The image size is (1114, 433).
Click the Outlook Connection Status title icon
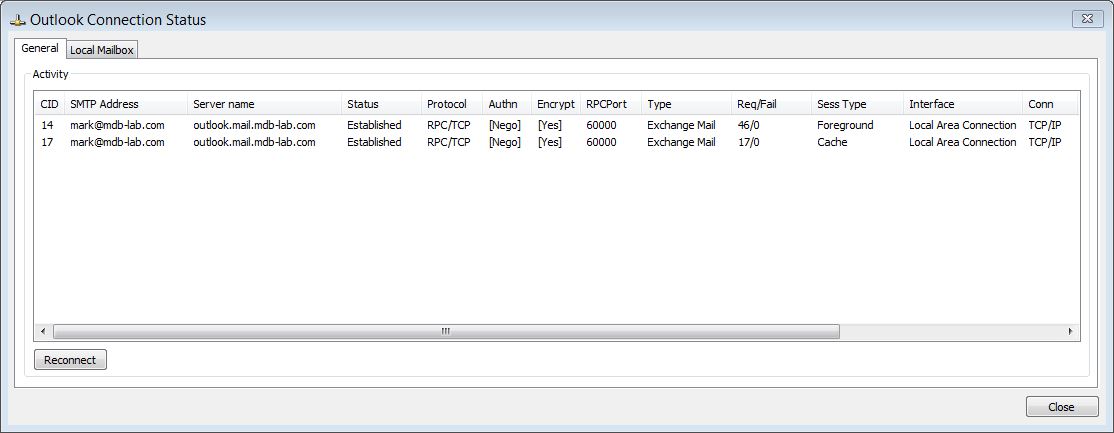pyautogui.click(x=17, y=18)
